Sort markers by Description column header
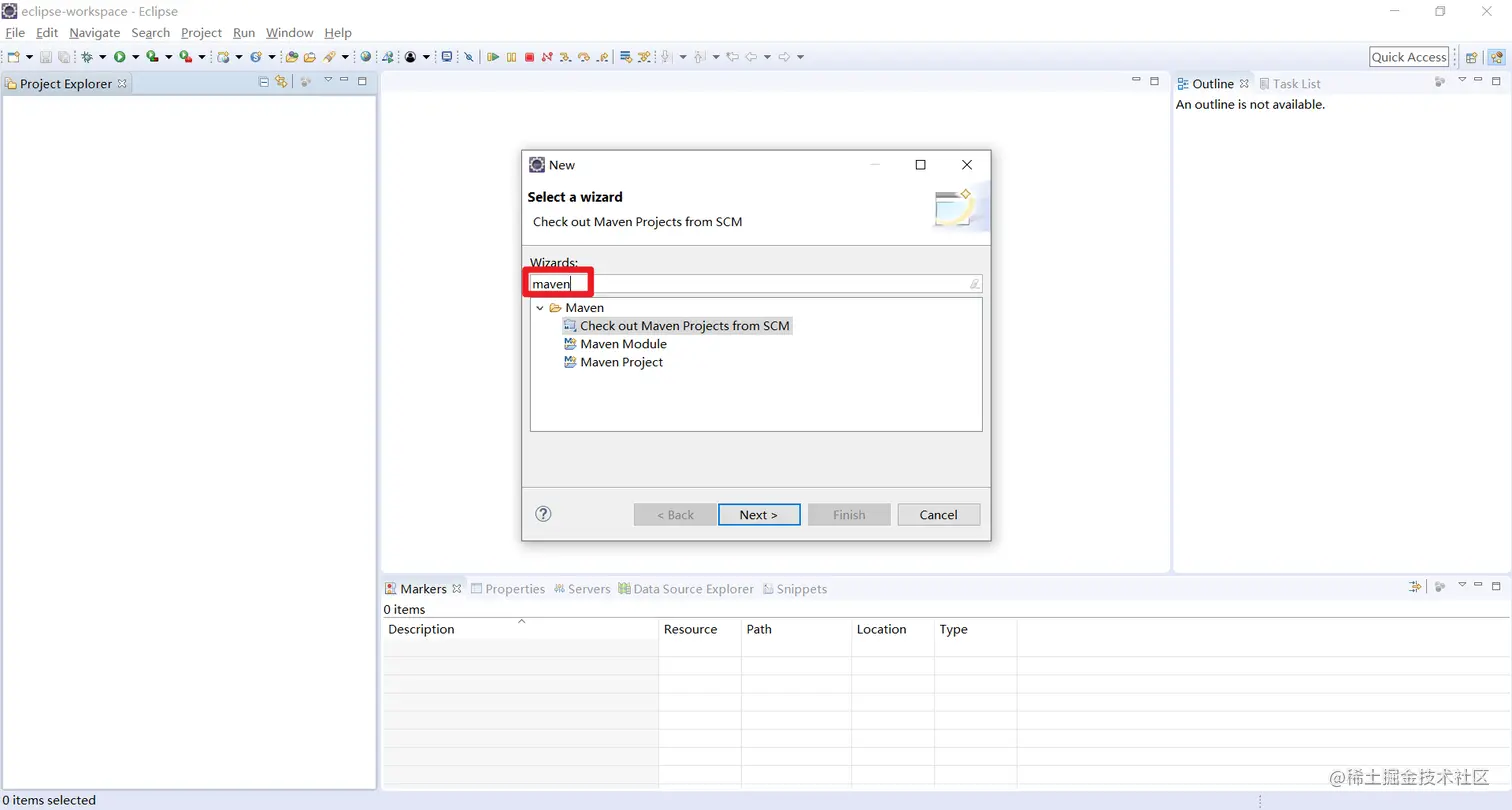The height and width of the screenshot is (810, 1512). point(520,629)
